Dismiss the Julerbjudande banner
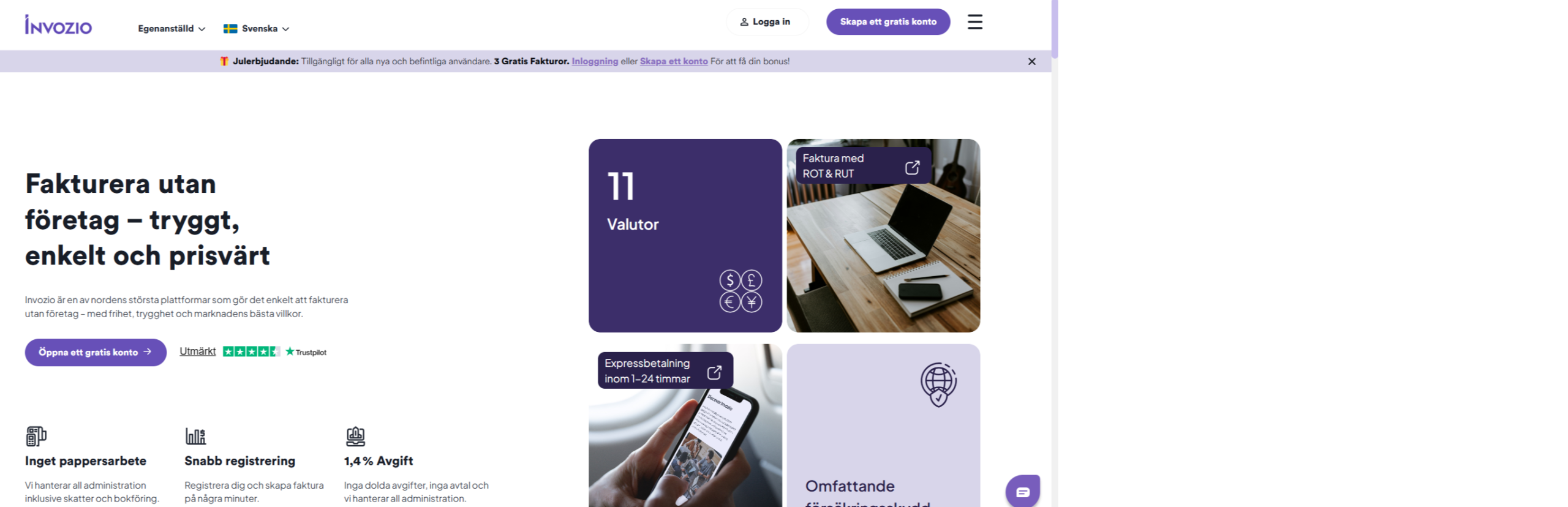The width and height of the screenshot is (1568, 507). click(1031, 61)
